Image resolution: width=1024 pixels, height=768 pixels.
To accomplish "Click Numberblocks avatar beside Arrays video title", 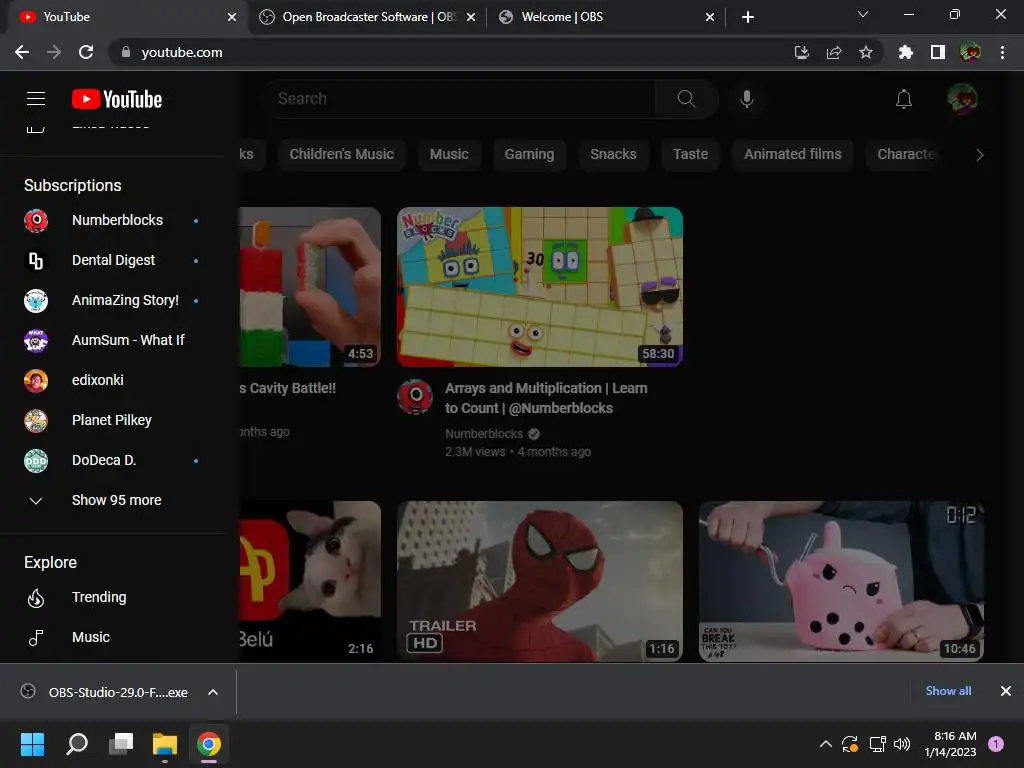I will (415, 397).
